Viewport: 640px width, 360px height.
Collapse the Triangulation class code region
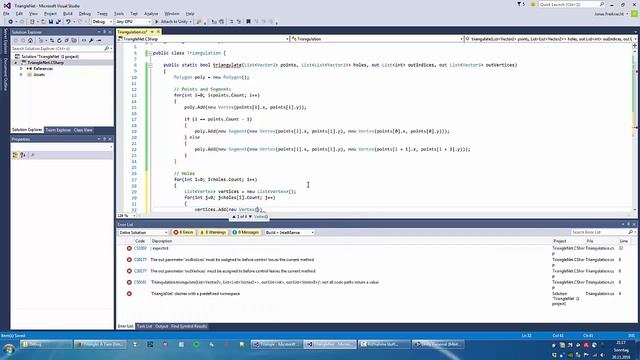(150, 53)
